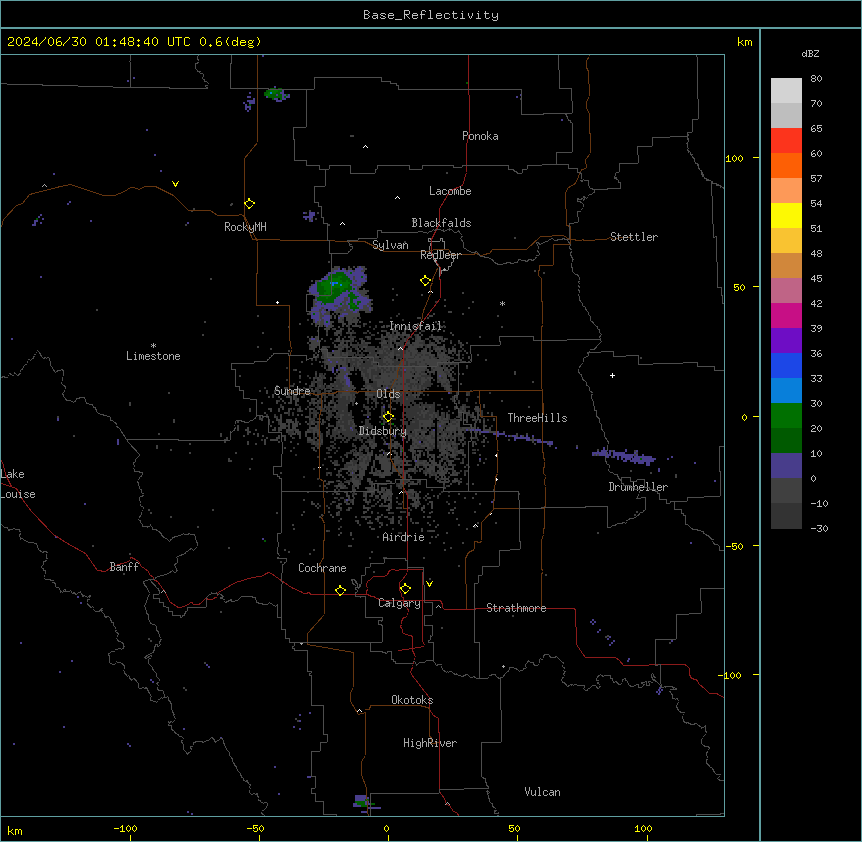This screenshot has width=862, height=842.
Task: Click the Sundre label
Action: click(292, 391)
